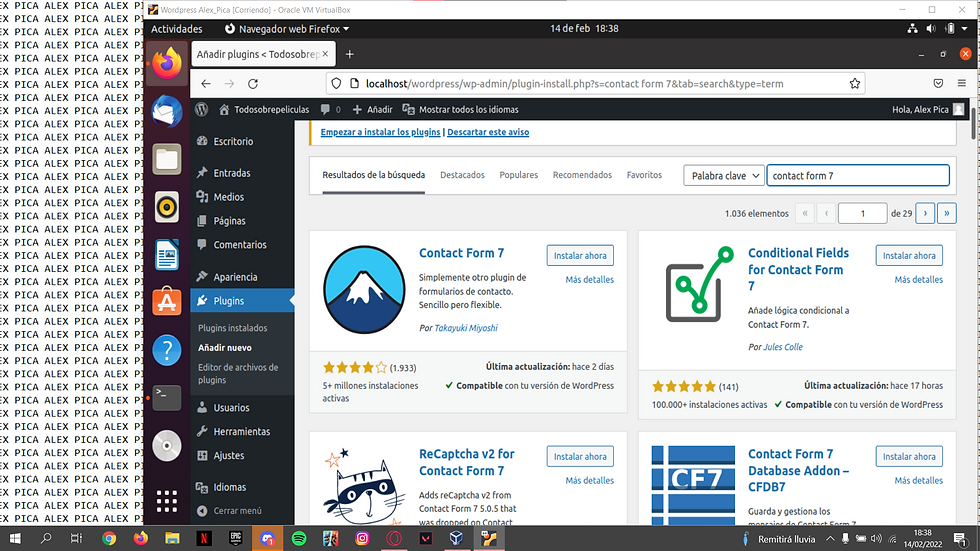The image size is (980, 551).
Task: Select the Destacados tab
Action: coord(462,175)
